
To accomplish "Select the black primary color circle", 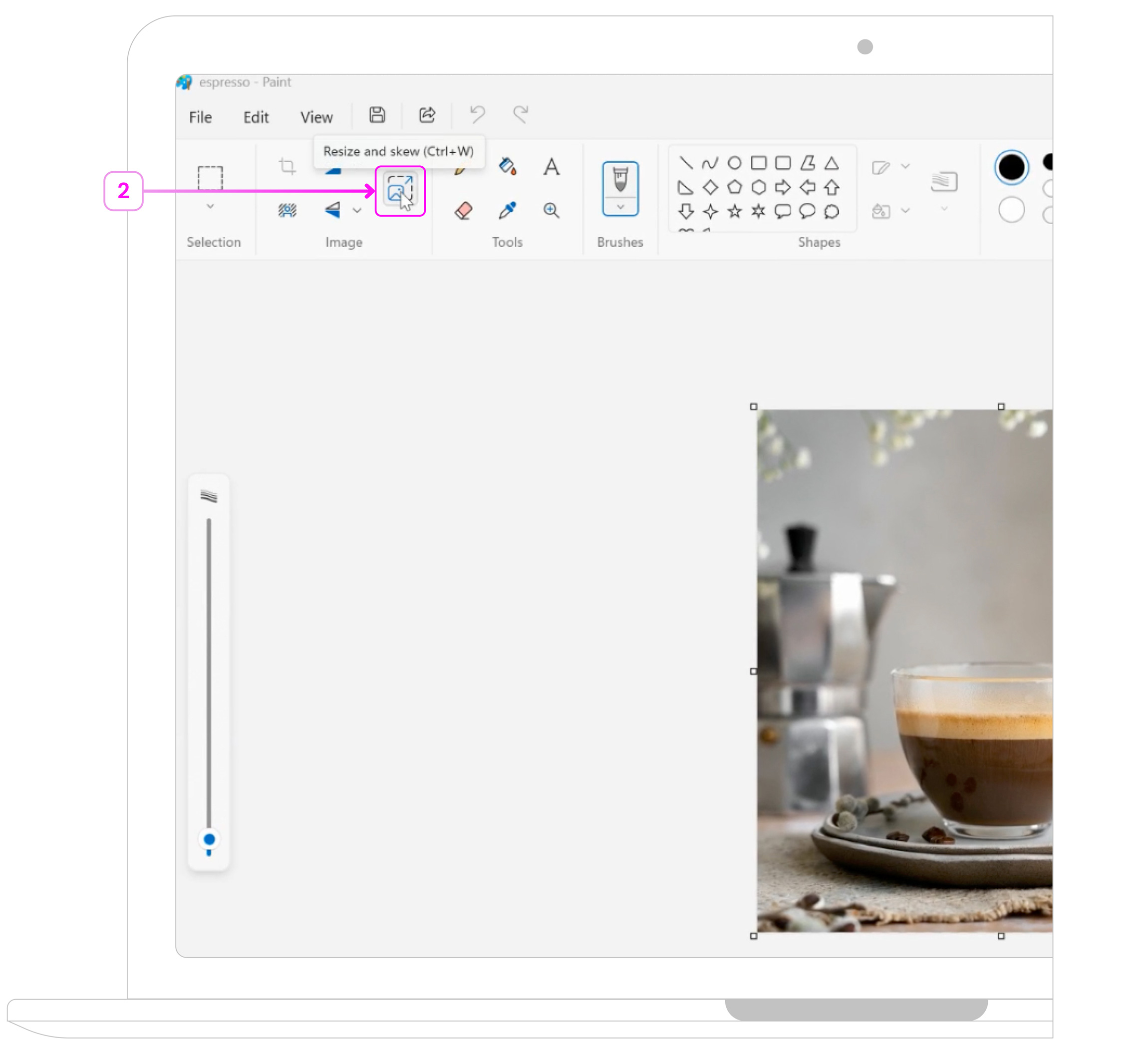I will tap(1011, 168).
